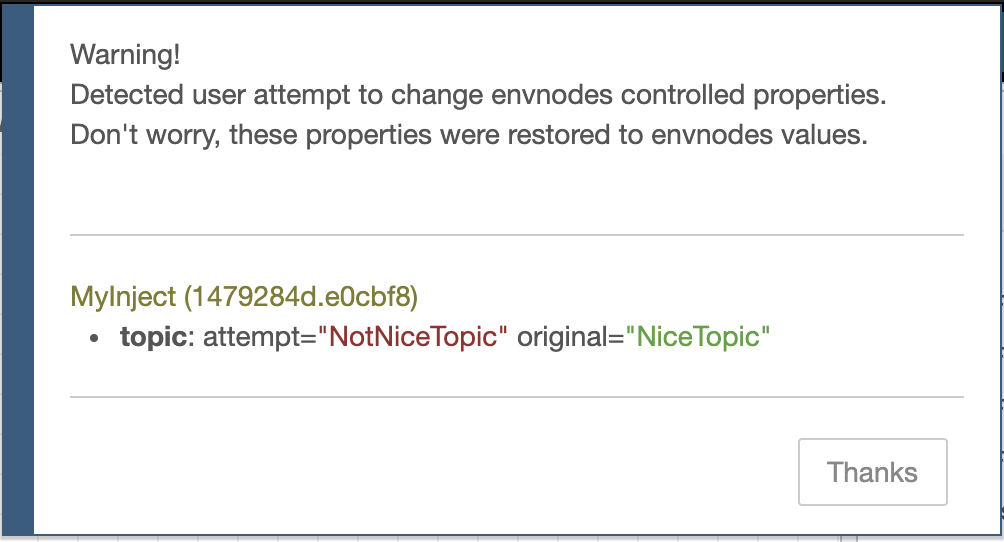Screen dimensions: 1004x542
Task: Select the green "NiceTopic" original value
Action: [697, 336]
